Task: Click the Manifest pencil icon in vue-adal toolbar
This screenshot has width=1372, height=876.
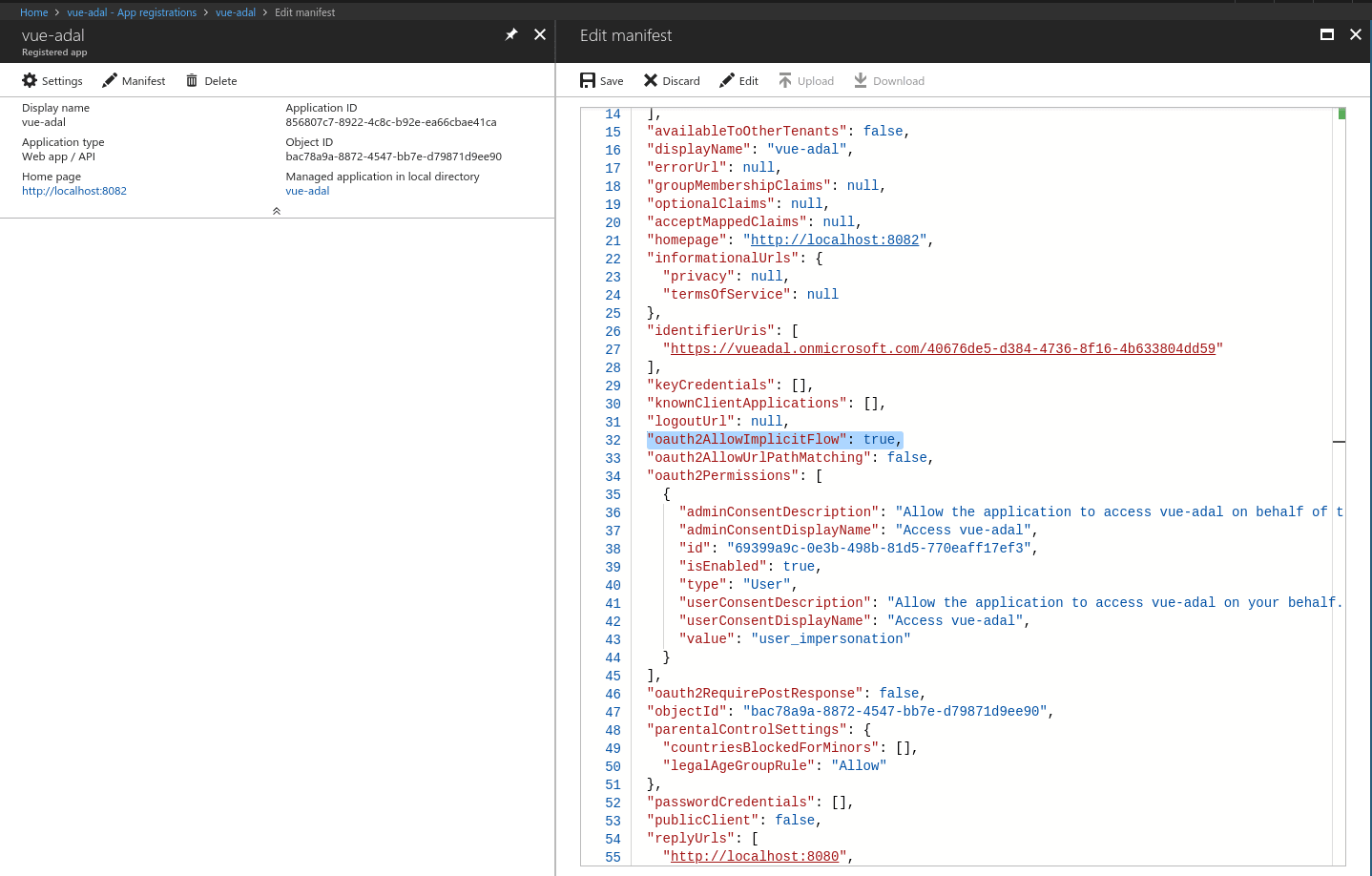Action: tap(110, 81)
